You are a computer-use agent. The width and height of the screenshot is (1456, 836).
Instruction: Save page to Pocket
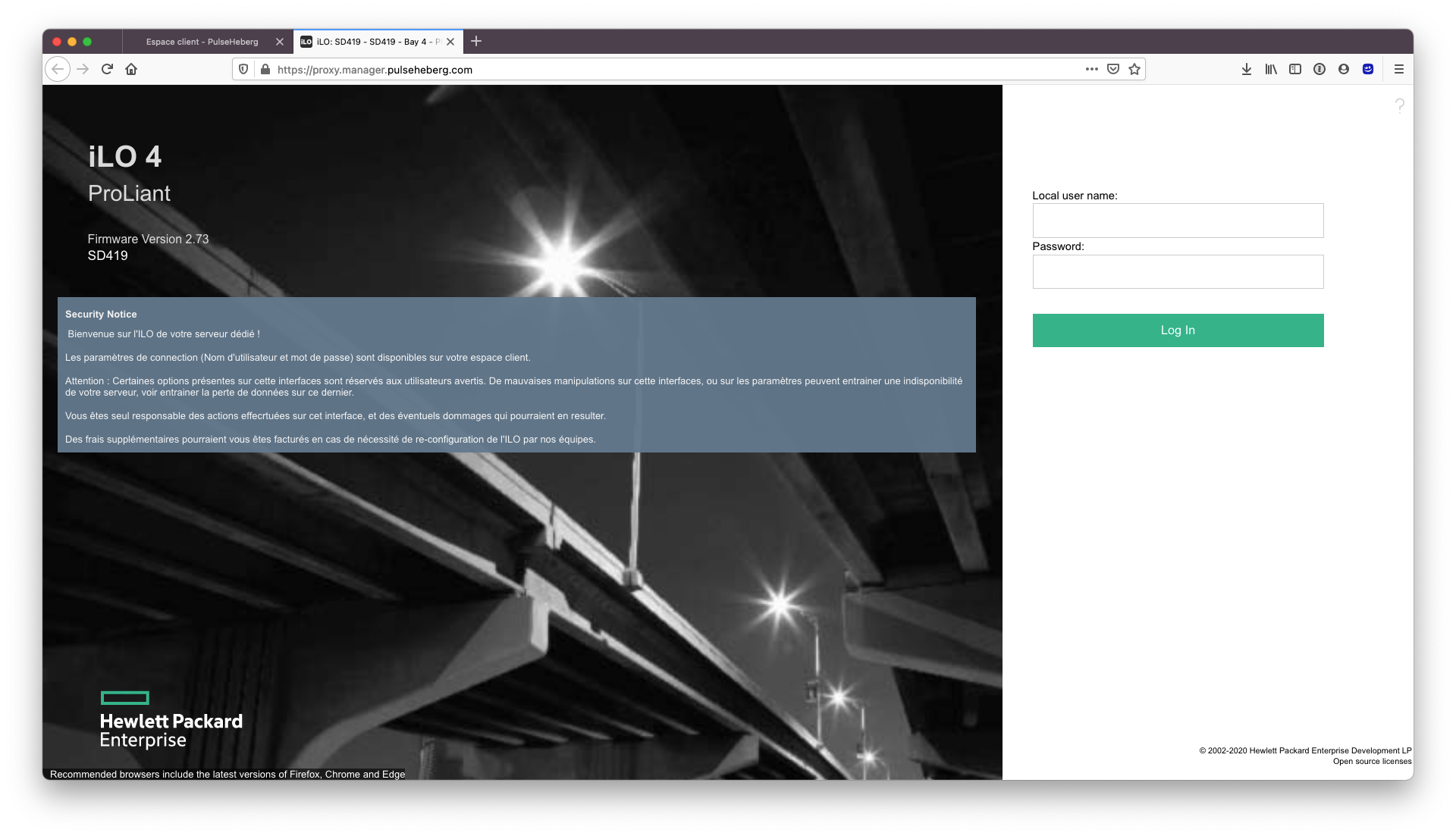click(1113, 69)
